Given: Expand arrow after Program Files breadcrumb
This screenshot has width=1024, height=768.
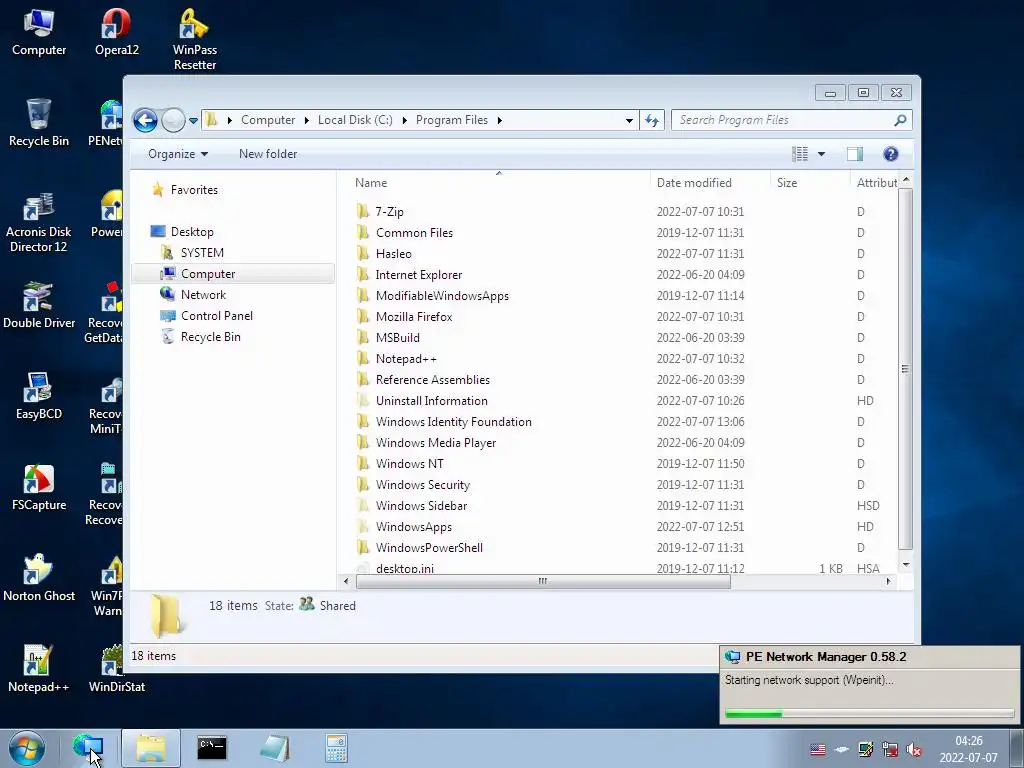Looking at the screenshot, I should 500,120.
